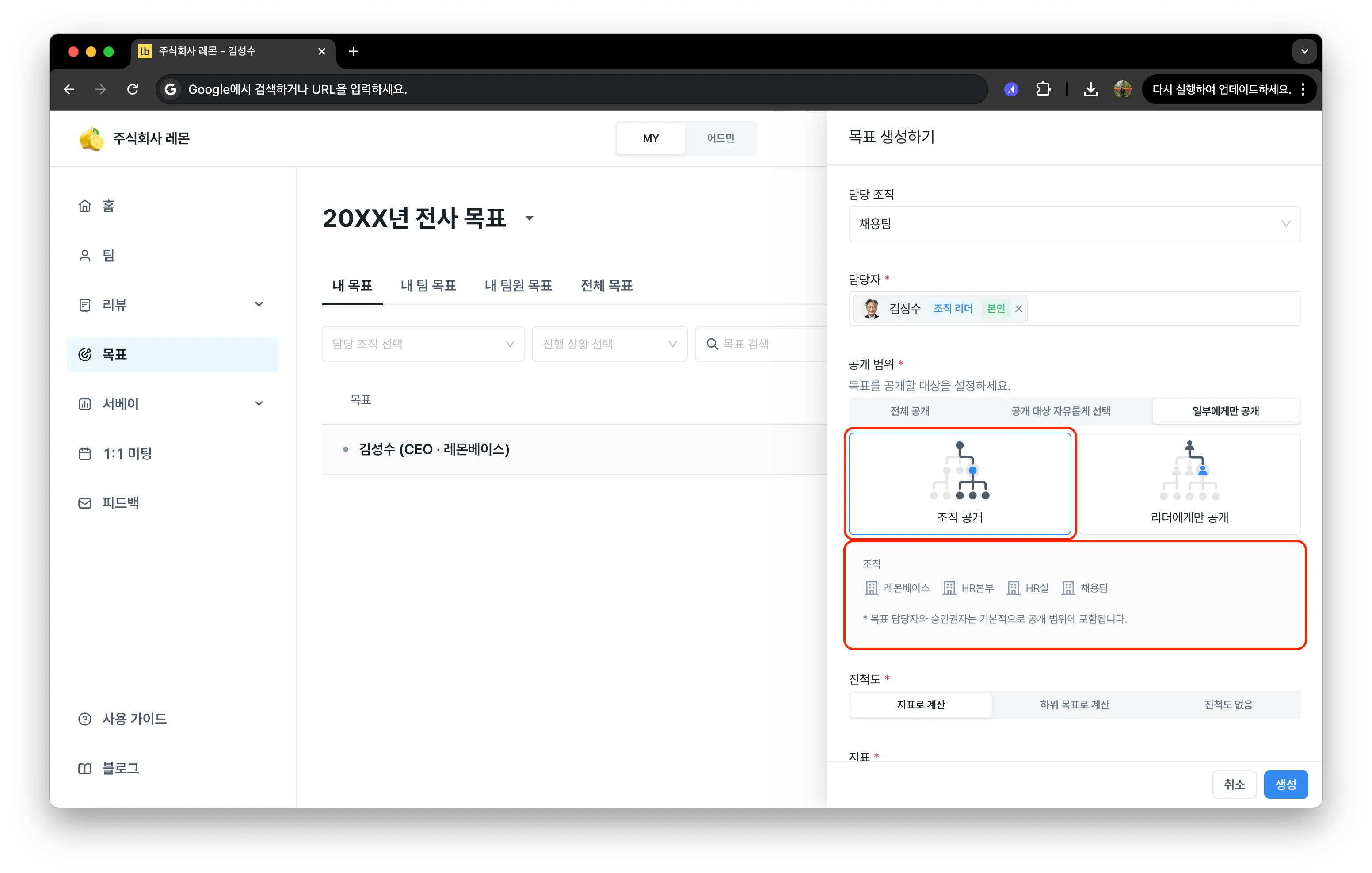Switch to the 내 팀 목표 tab
1372x873 pixels.
(x=428, y=285)
